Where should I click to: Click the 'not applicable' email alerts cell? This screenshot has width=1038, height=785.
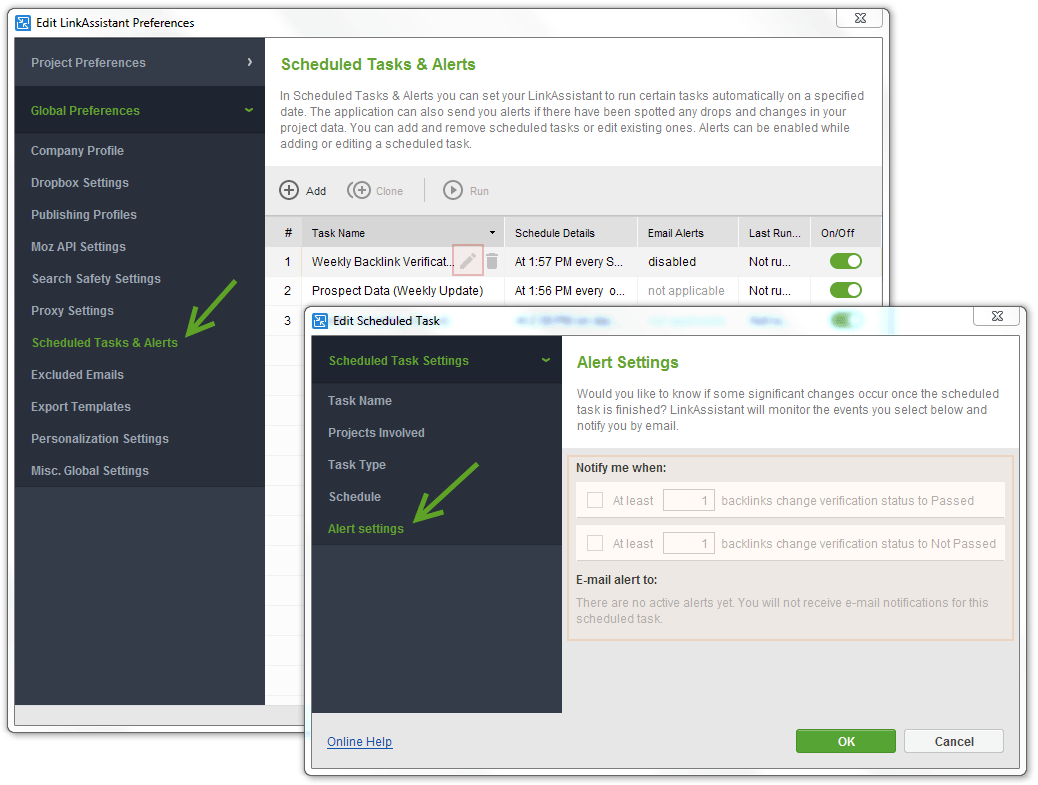[686, 291]
